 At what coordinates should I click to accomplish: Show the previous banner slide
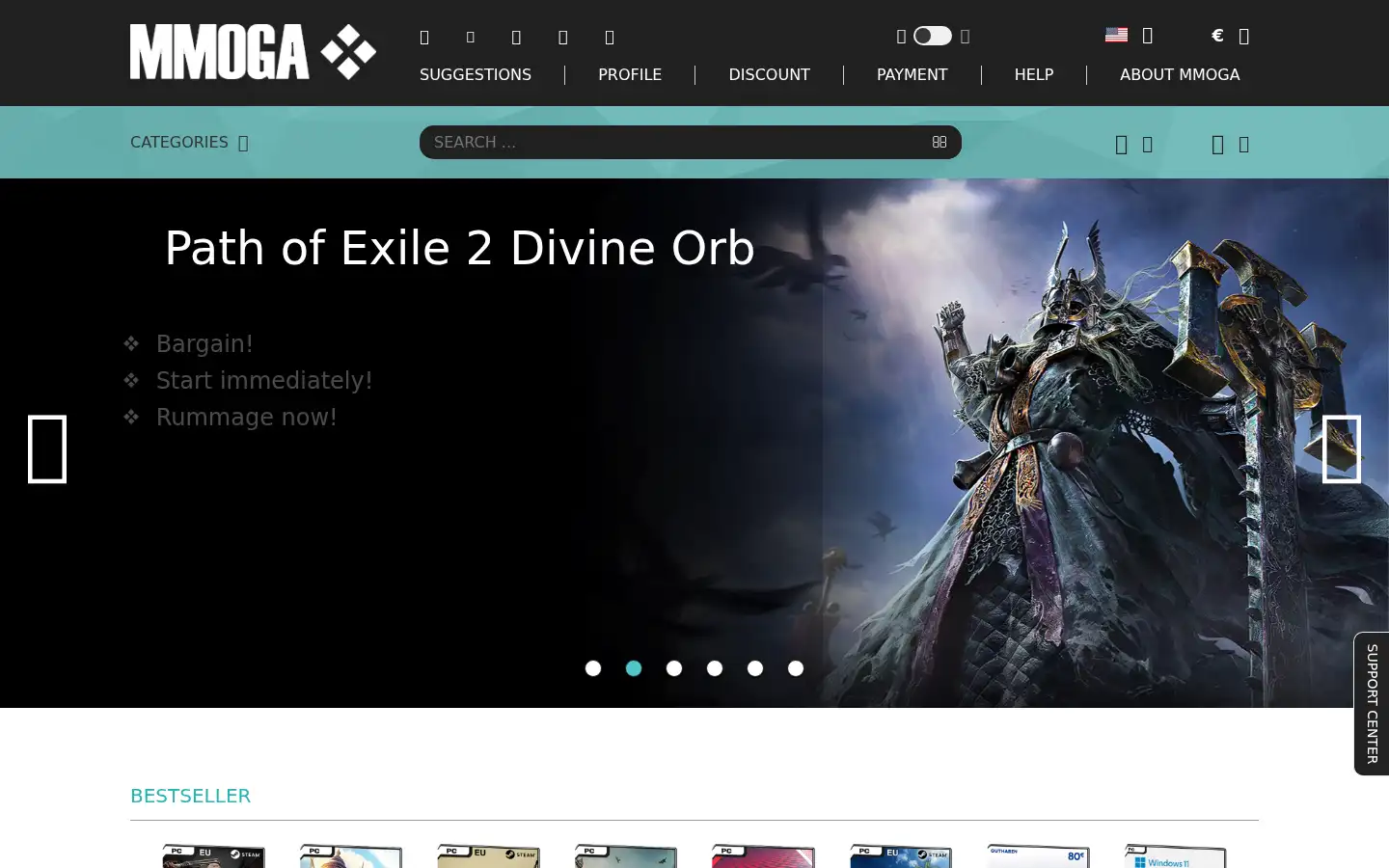point(47,449)
